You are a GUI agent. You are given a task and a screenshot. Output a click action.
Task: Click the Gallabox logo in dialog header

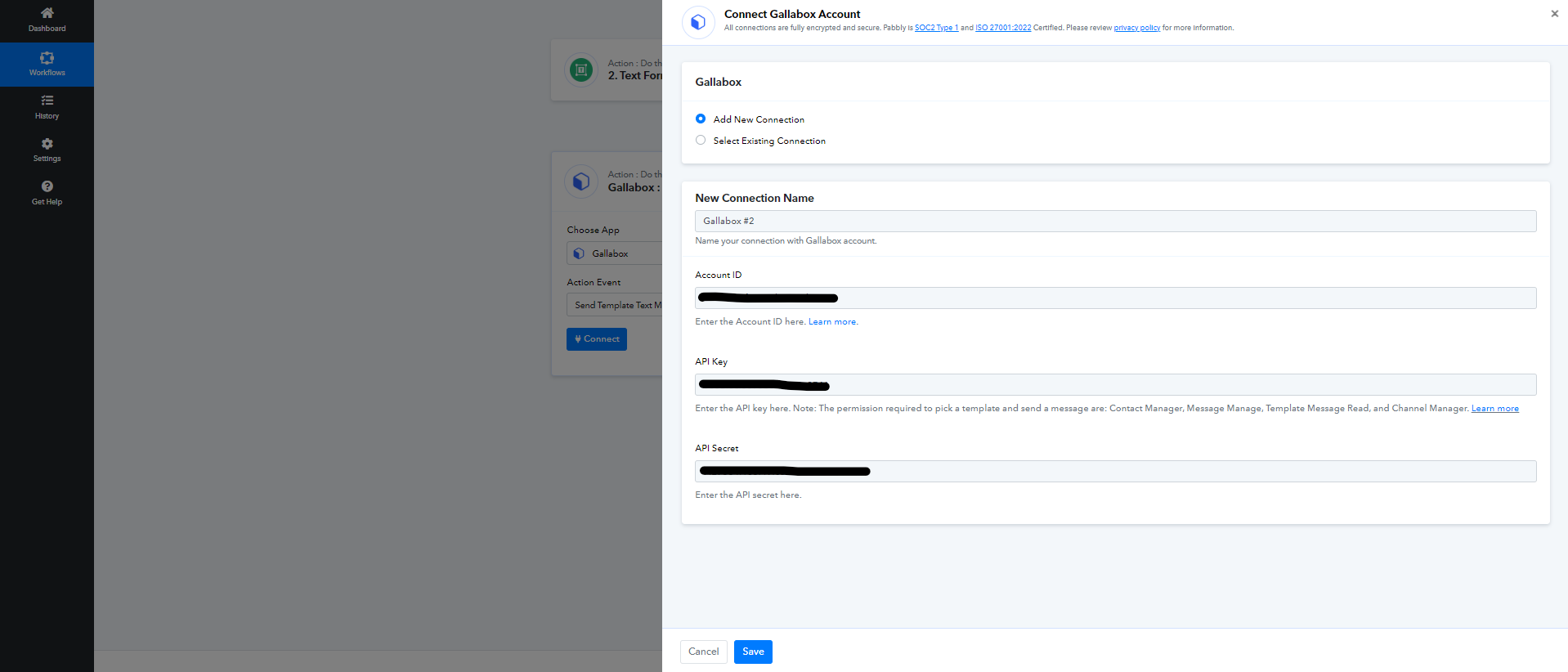click(698, 22)
